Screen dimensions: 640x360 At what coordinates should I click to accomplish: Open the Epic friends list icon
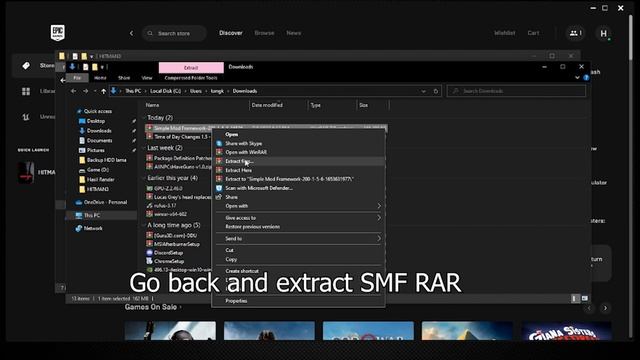(575, 33)
